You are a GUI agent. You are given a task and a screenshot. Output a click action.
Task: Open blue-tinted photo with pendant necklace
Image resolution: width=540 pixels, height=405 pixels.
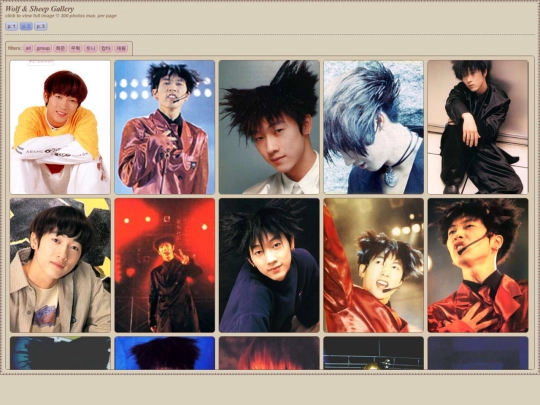374,127
